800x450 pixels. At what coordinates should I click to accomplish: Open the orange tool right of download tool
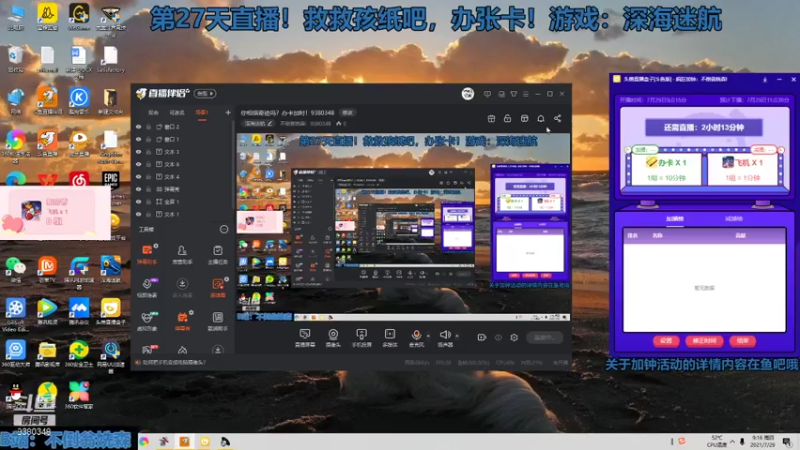tap(217, 287)
